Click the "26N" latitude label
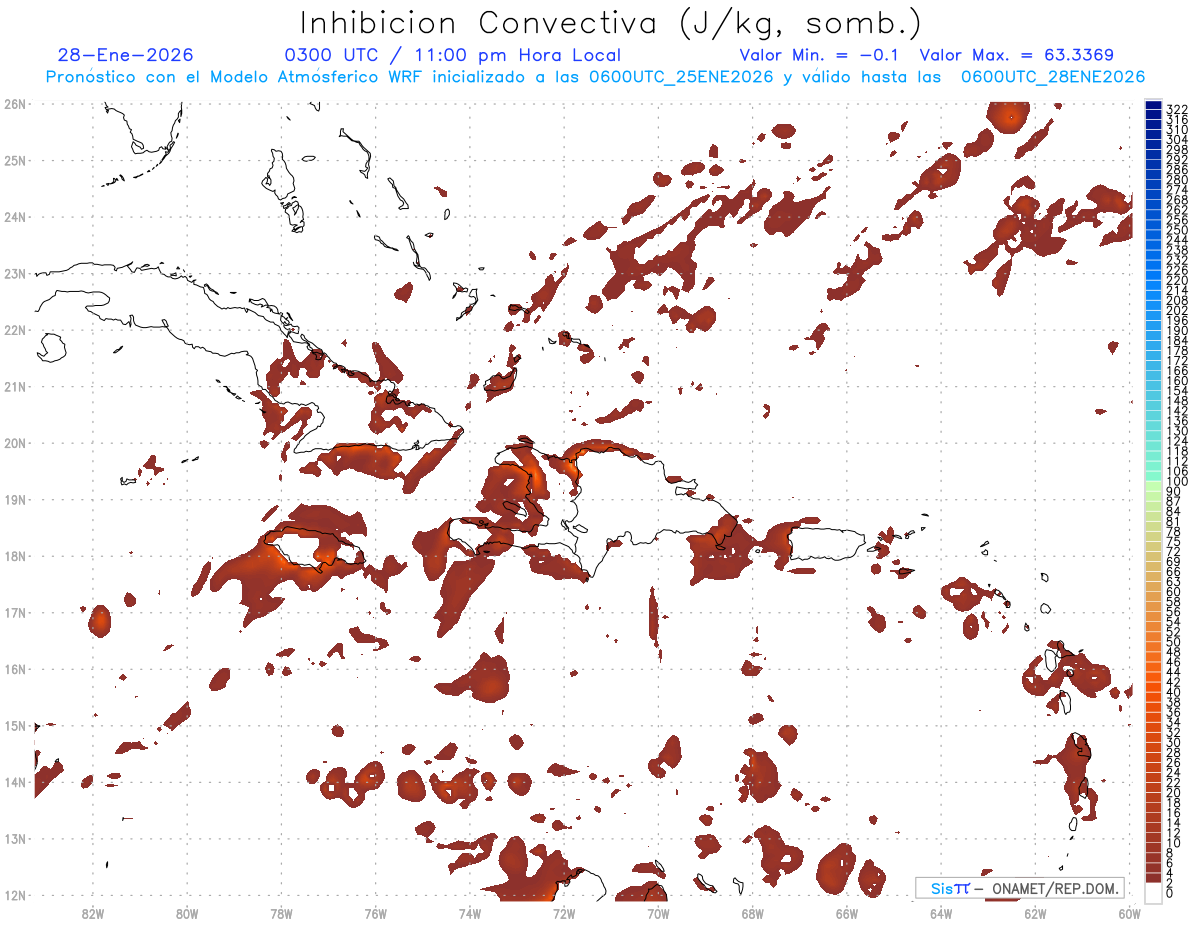This screenshot has width=1200, height=927. [15, 104]
